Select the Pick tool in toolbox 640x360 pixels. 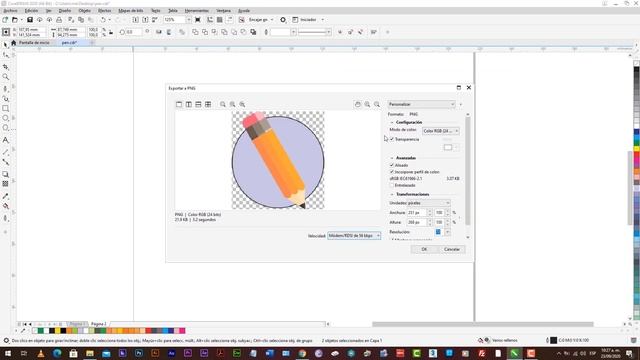[6, 44]
